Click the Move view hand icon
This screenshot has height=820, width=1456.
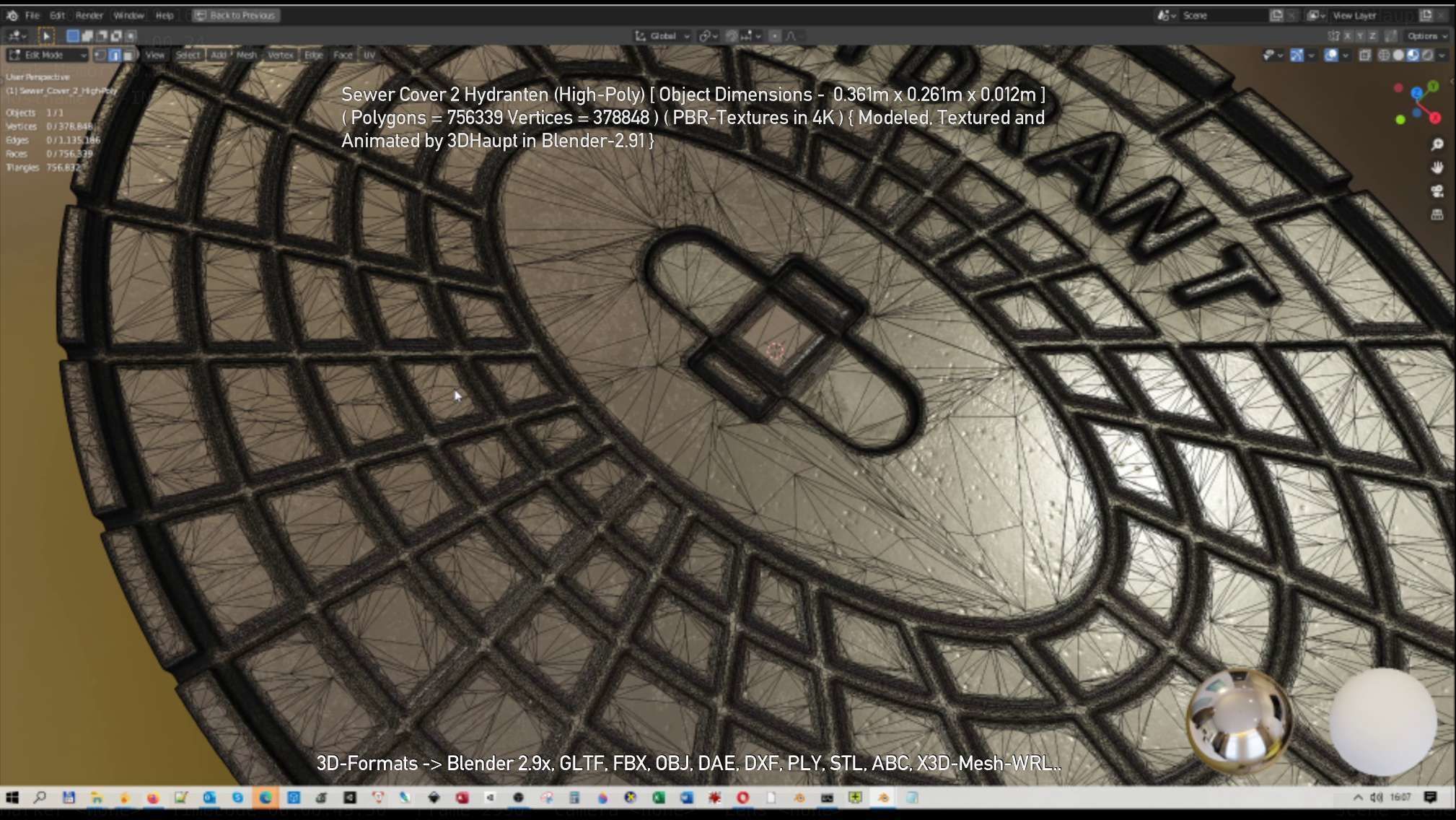1437,167
